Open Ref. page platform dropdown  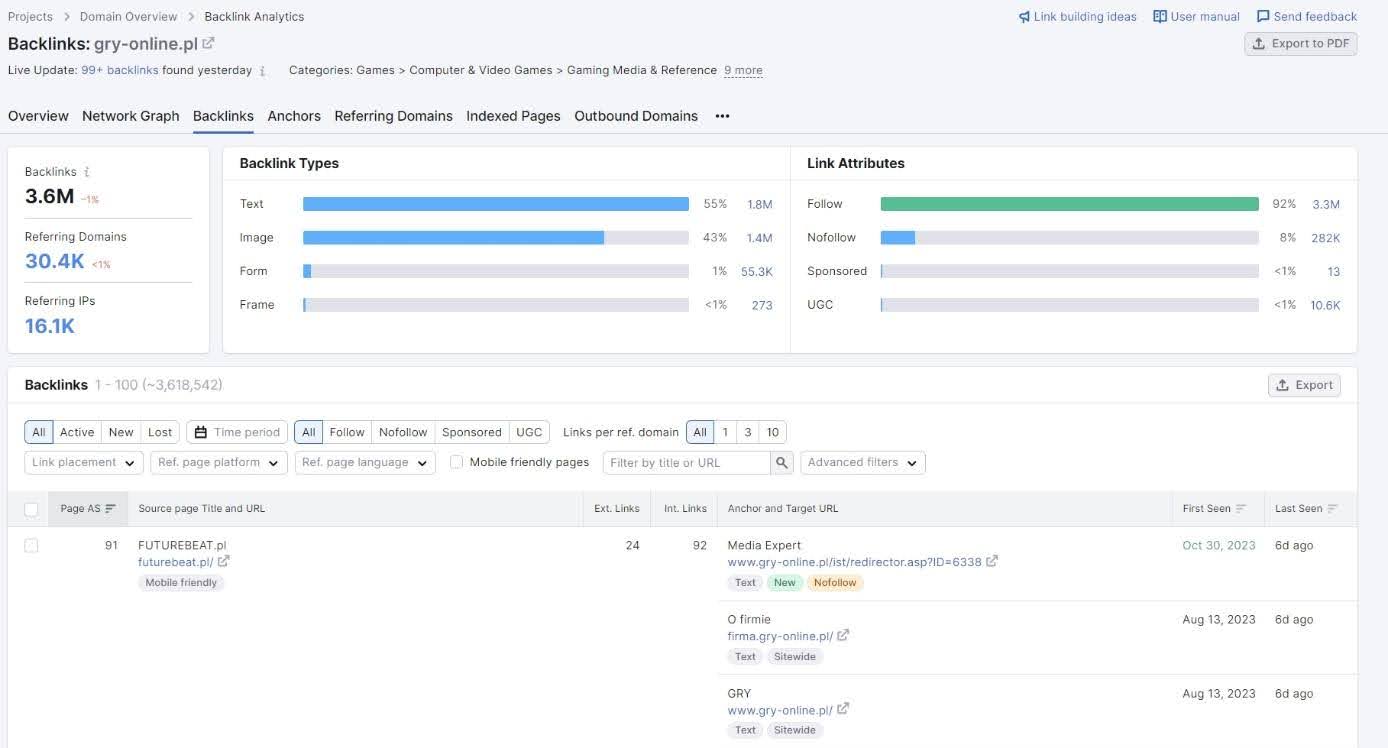[x=219, y=463]
